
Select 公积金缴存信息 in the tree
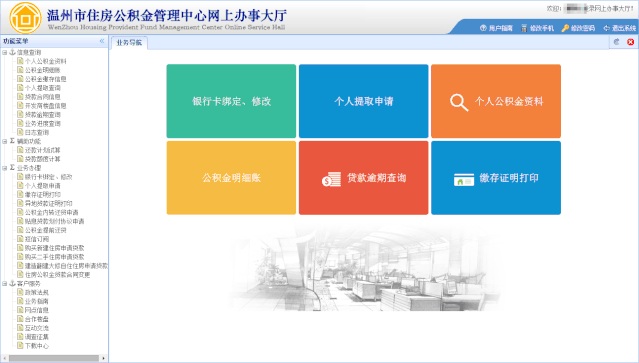click(46, 79)
